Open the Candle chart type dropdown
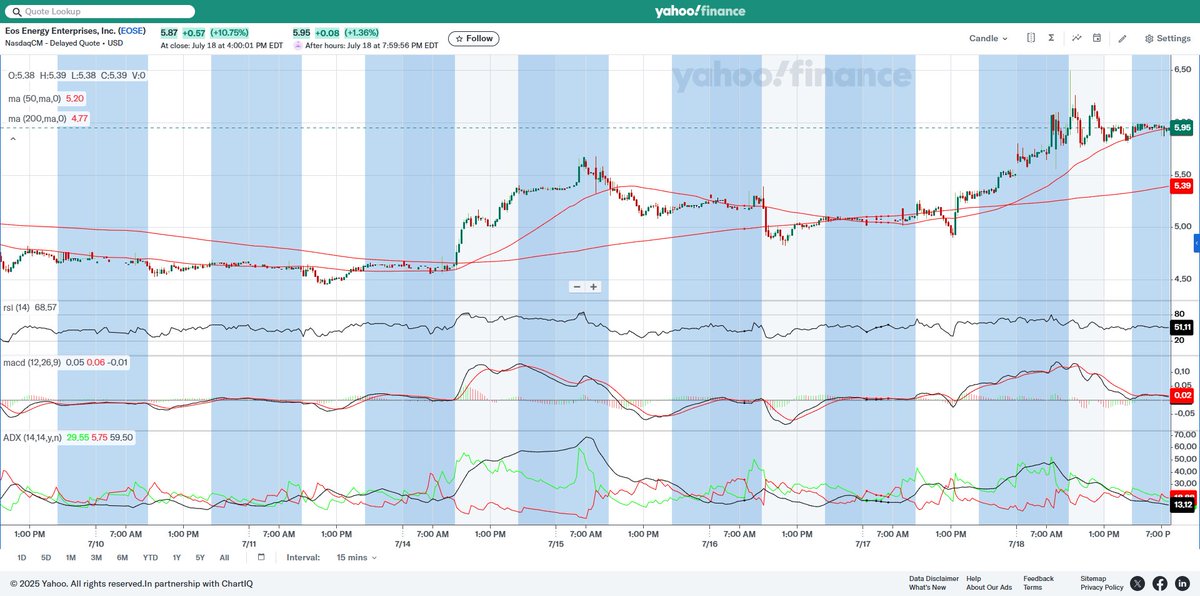 pos(989,38)
